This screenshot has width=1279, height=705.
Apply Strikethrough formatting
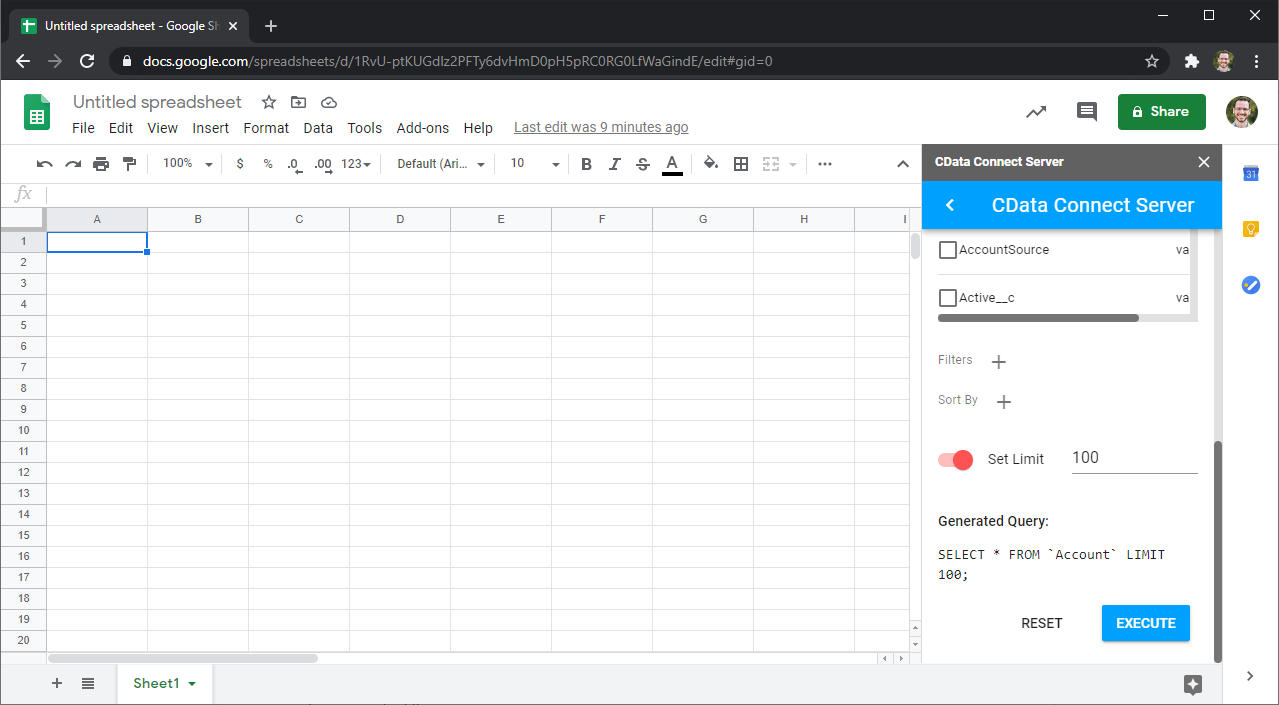(x=642, y=164)
